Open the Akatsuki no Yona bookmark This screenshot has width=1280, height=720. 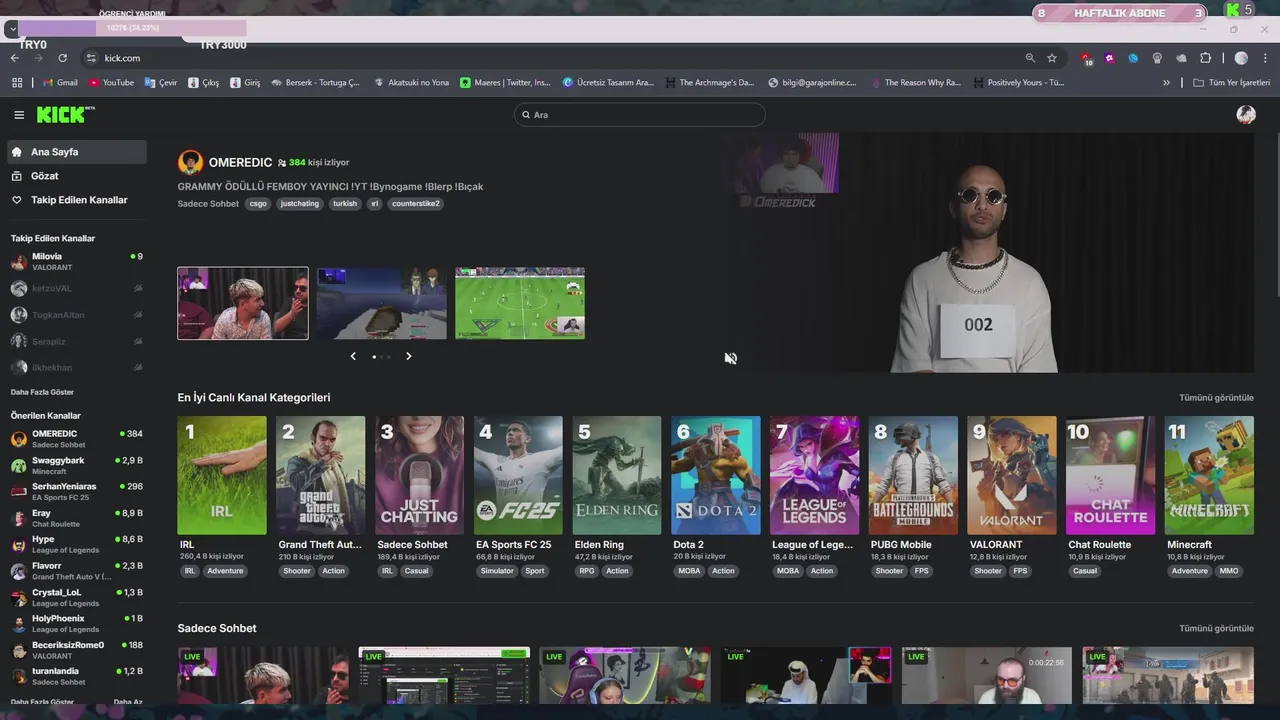pyautogui.click(x=411, y=83)
